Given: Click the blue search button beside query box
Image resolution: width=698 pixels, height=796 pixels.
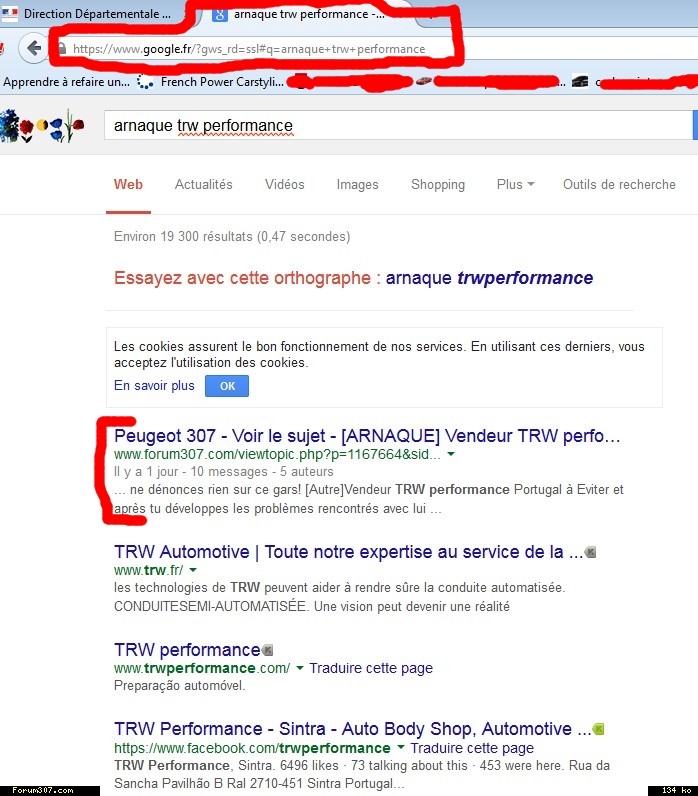Looking at the screenshot, I should tap(694, 126).
